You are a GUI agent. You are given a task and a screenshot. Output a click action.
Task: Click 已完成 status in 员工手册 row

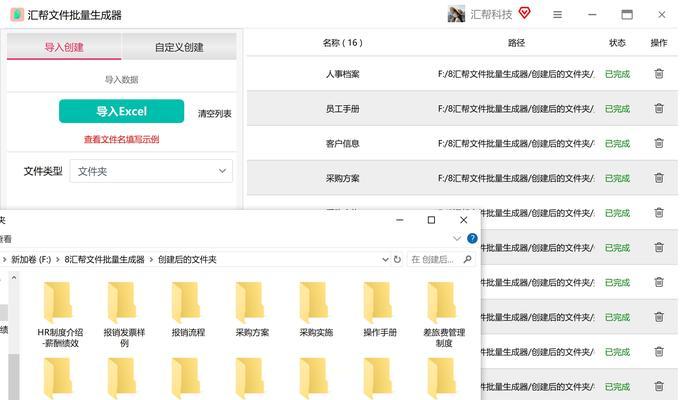tap(617, 109)
